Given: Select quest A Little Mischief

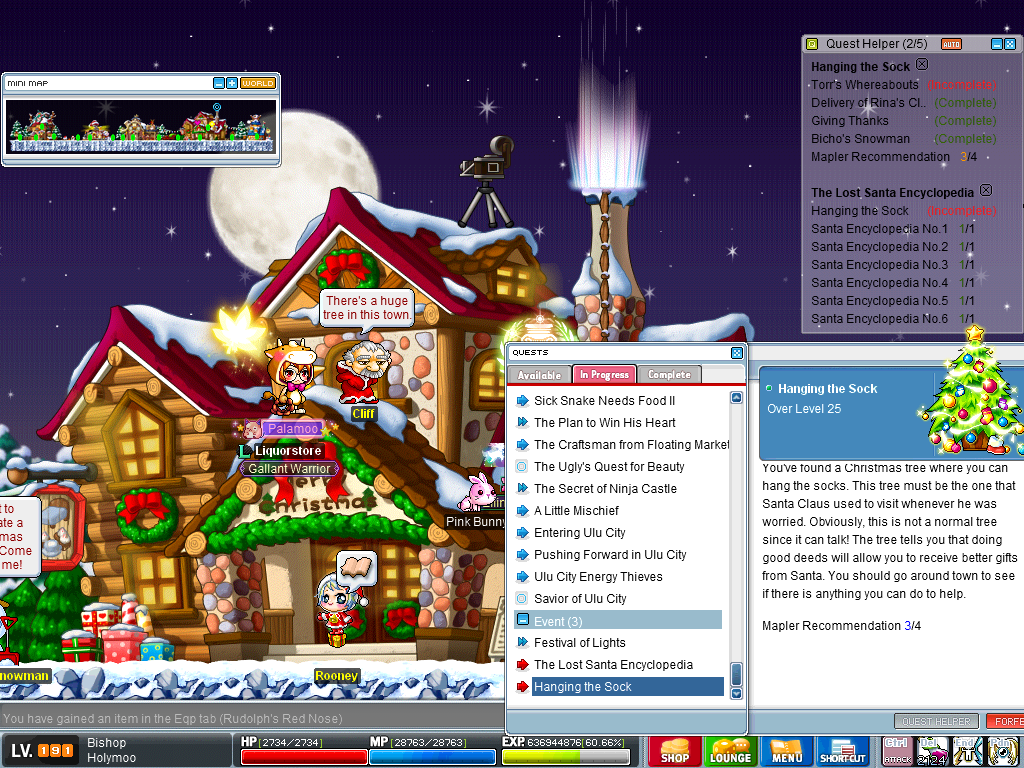Looking at the screenshot, I should [x=576, y=511].
